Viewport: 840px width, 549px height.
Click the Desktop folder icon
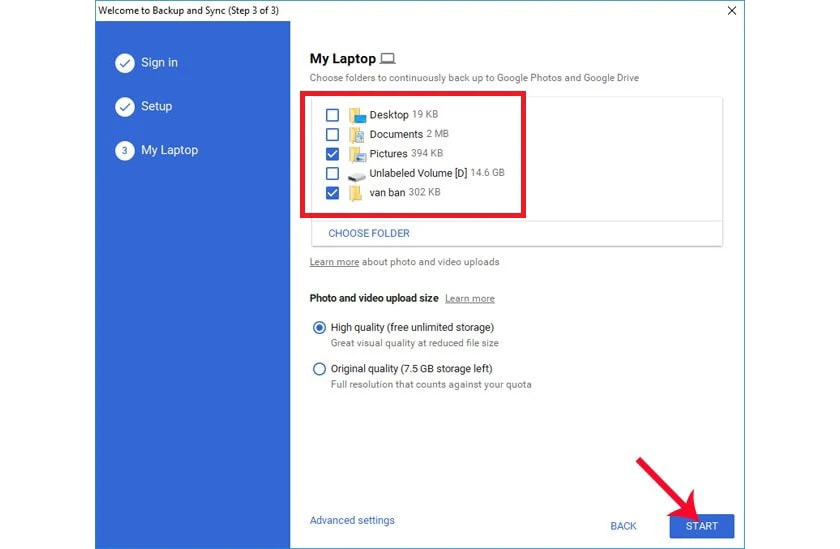click(357, 115)
